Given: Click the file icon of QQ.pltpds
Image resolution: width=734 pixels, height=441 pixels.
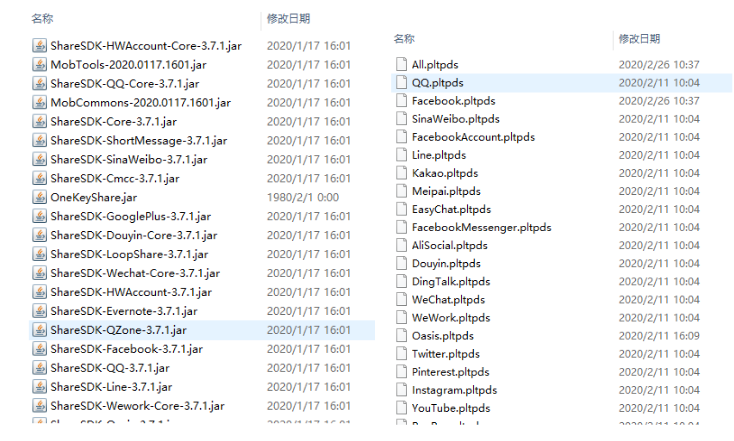Looking at the screenshot, I should point(401,82).
